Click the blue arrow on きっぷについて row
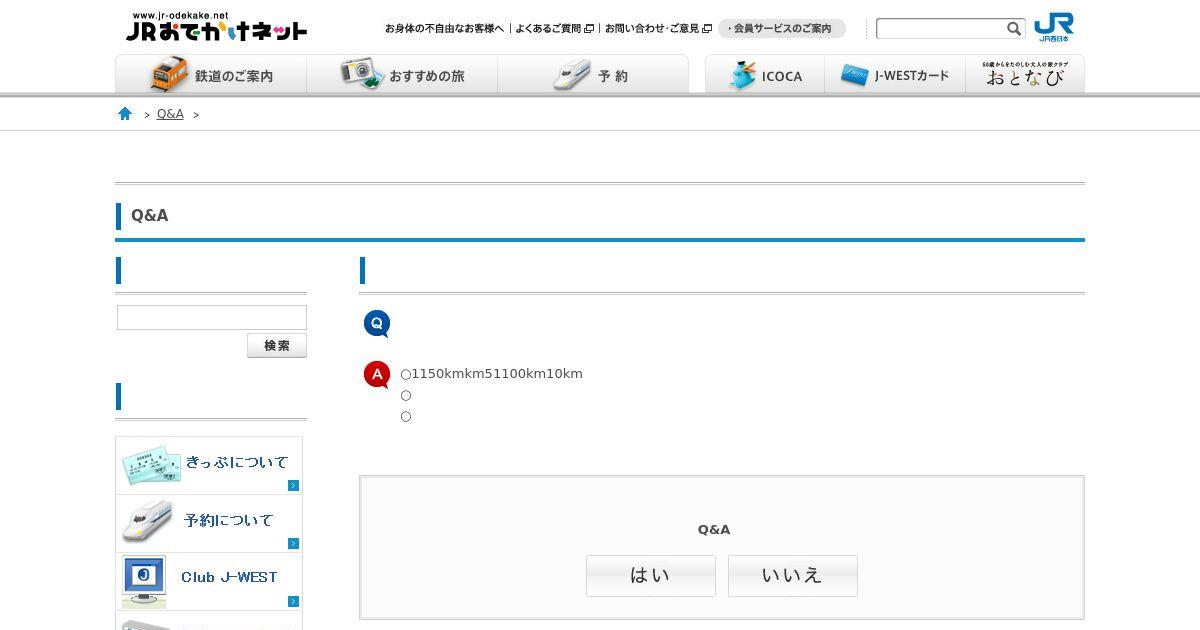Screen dimensions: 1200x630 click(x=293, y=486)
